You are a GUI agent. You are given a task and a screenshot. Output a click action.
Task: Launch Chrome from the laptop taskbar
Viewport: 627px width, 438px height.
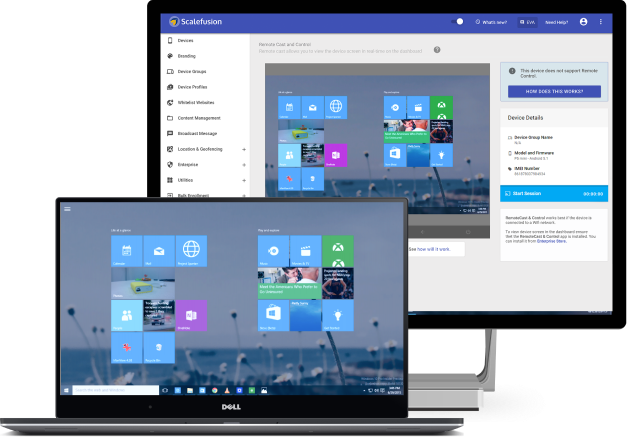pos(215,390)
